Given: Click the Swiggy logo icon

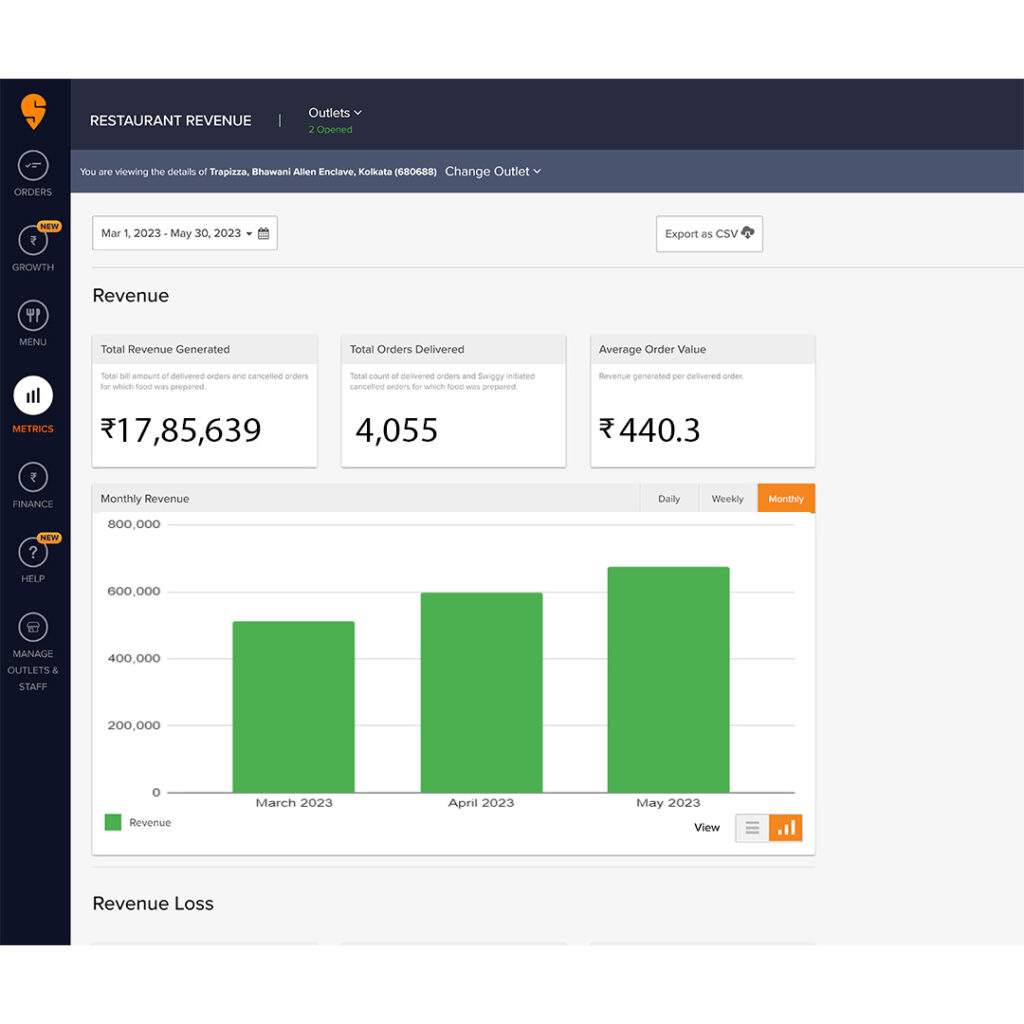Looking at the screenshot, I should pyautogui.click(x=34, y=111).
